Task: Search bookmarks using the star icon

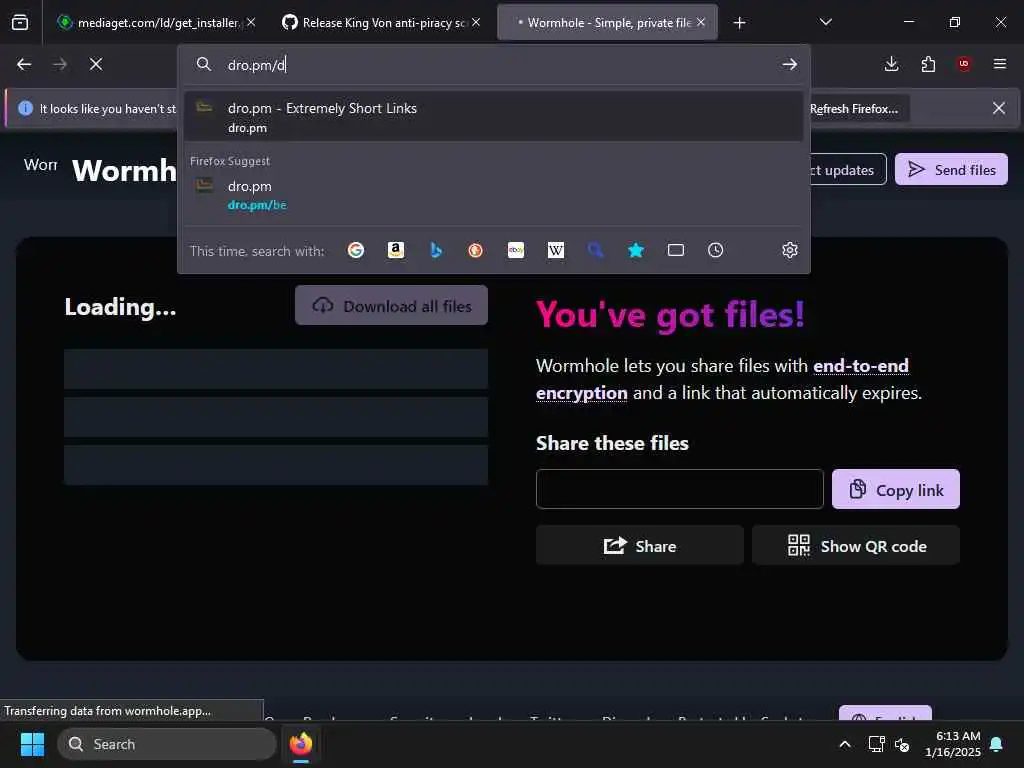Action: 636,250
